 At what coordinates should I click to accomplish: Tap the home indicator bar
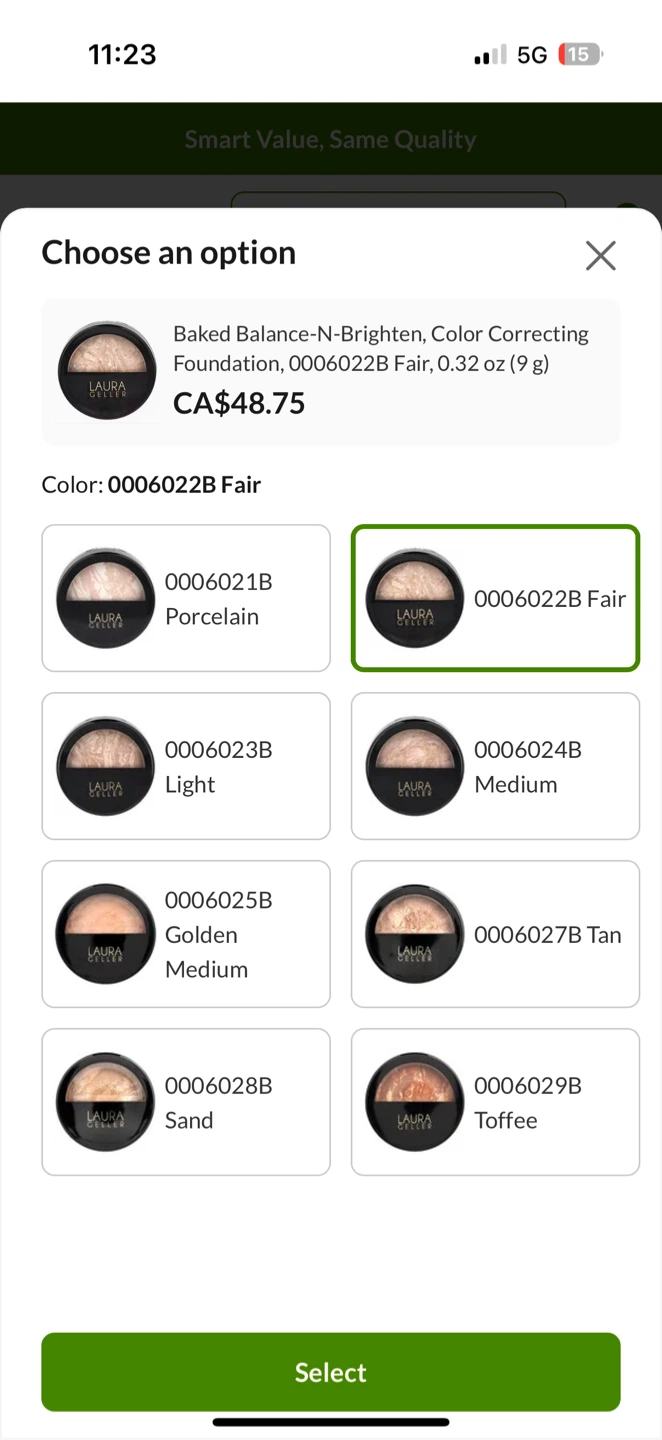point(331,1422)
